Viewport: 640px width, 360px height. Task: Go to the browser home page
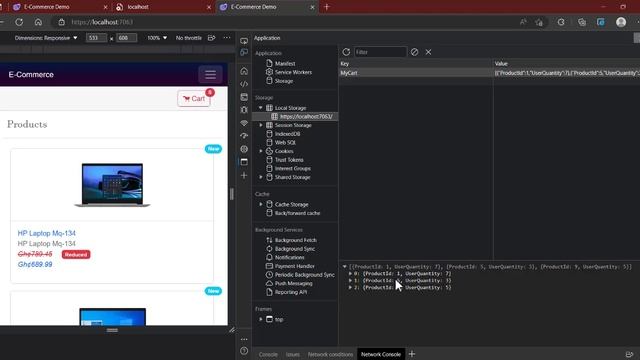pos(38,22)
